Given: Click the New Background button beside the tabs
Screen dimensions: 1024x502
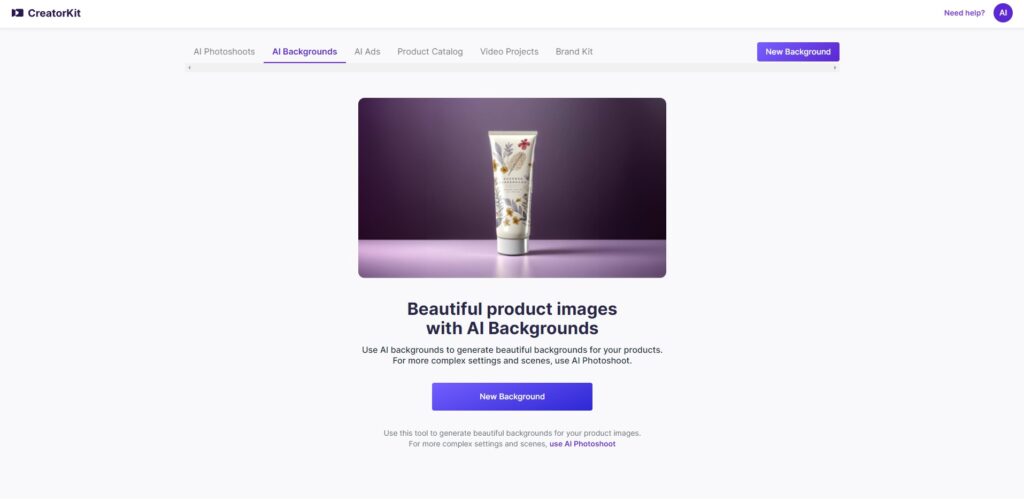Looking at the screenshot, I should (798, 52).
